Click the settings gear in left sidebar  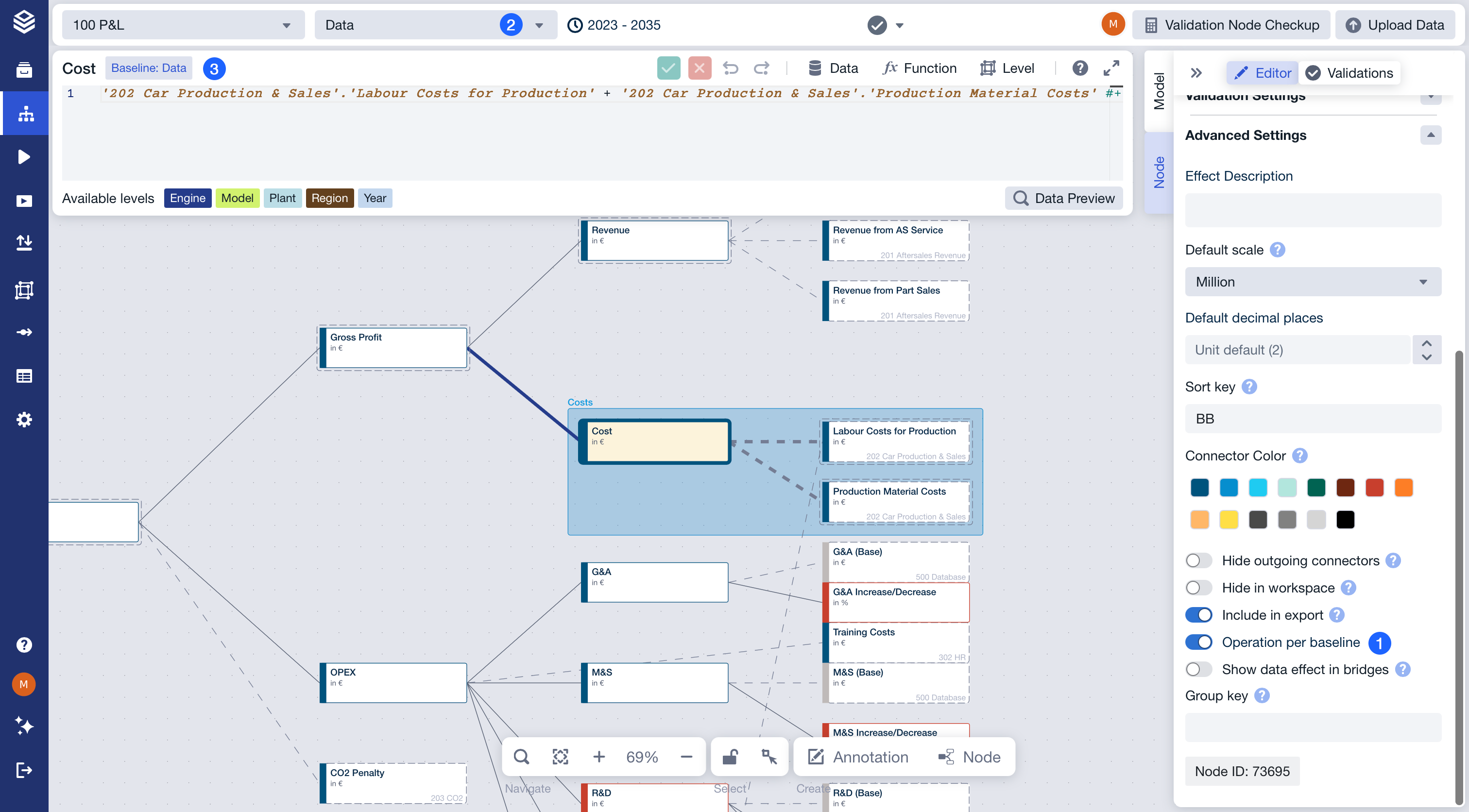pos(24,420)
